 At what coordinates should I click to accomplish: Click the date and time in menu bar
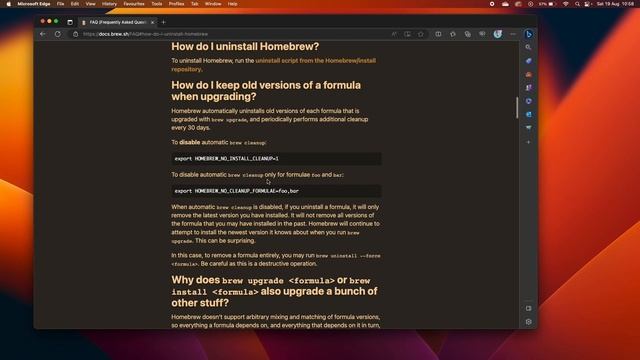point(615,4)
